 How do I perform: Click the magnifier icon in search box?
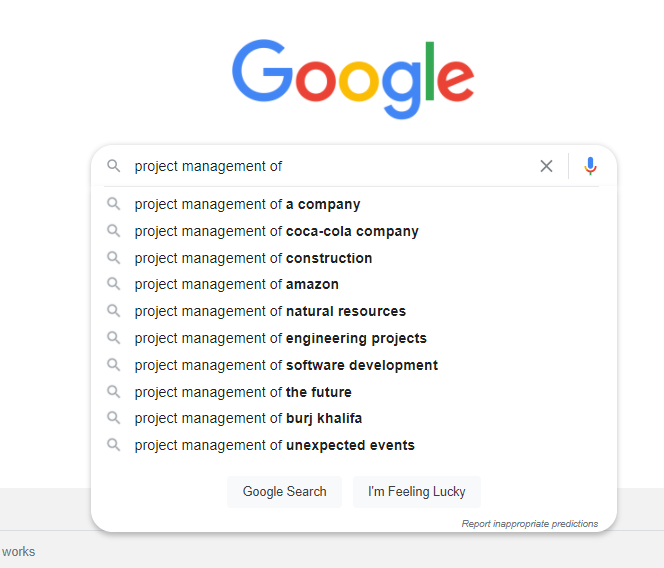pyautogui.click(x=114, y=166)
